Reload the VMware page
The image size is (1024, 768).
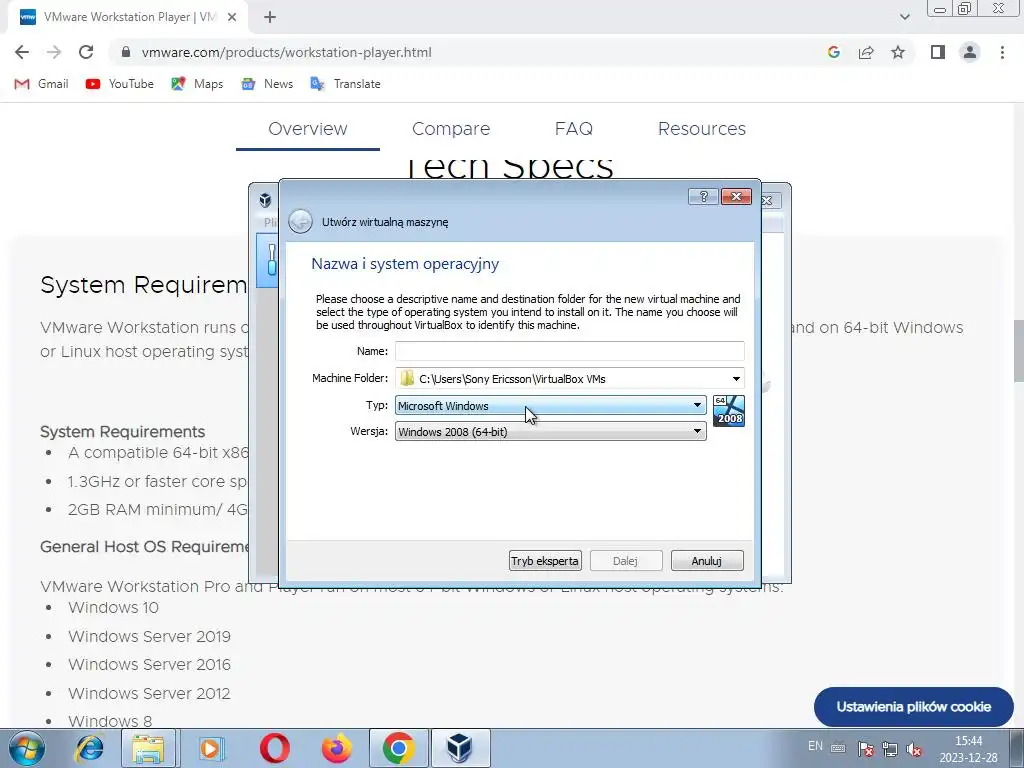(x=86, y=52)
